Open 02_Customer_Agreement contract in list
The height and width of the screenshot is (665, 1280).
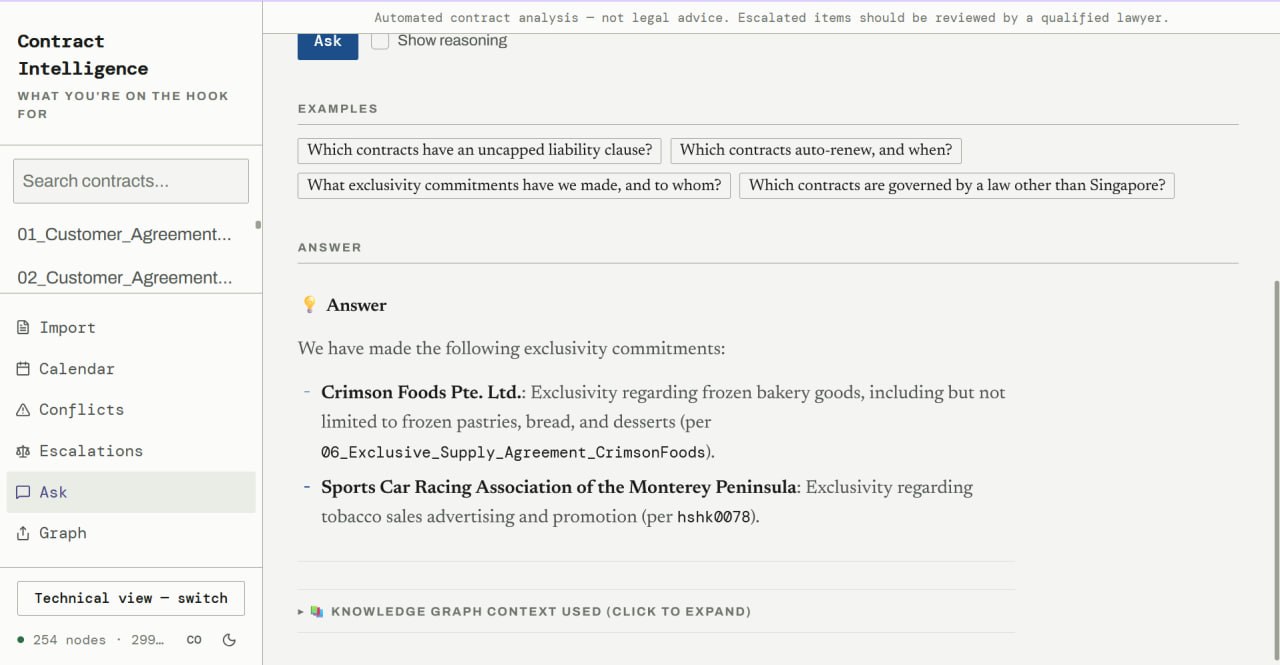point(124,277)
